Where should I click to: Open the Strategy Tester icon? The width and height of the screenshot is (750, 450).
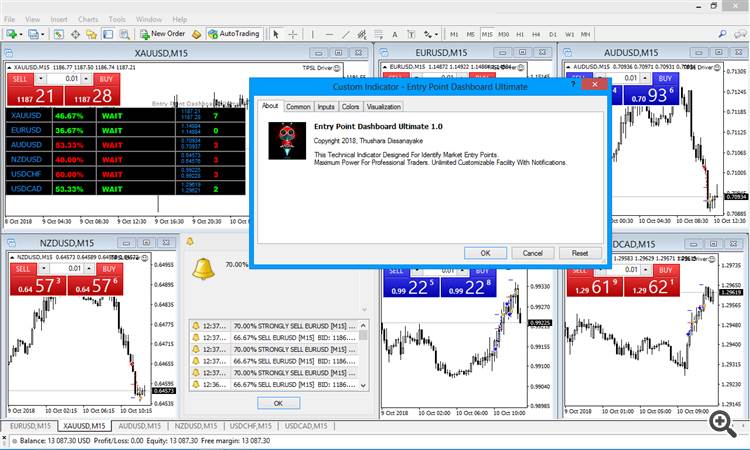point(124,34)
